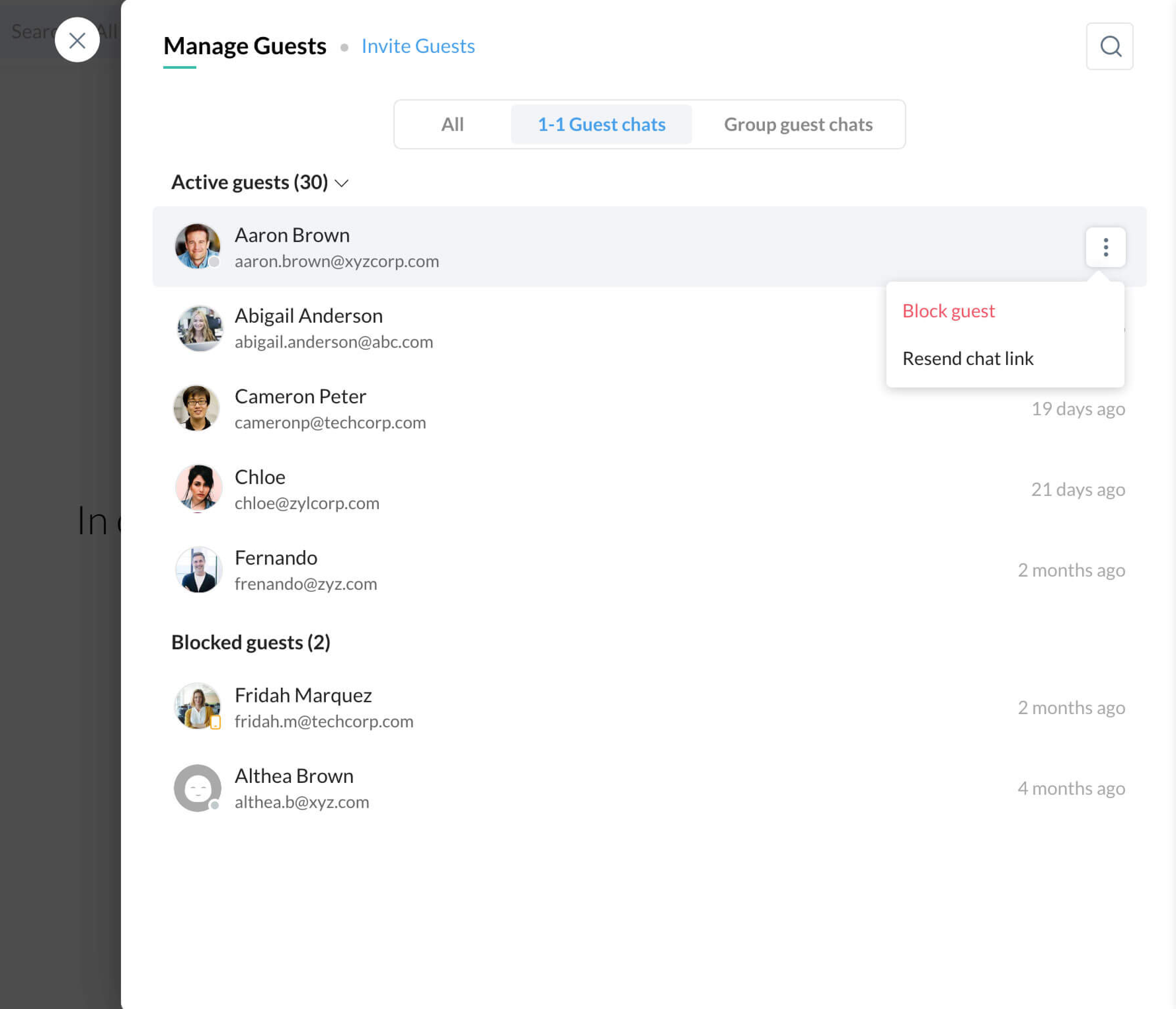Switch to 1-1 Guest chats tab
The width and height of the screenshot is (1176, 1009).
[x=601, y=124]
